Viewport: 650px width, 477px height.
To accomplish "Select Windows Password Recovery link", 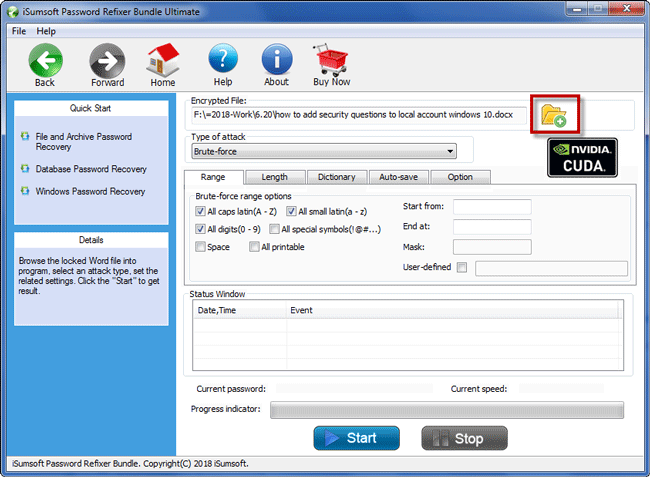I will coord(90,191).
